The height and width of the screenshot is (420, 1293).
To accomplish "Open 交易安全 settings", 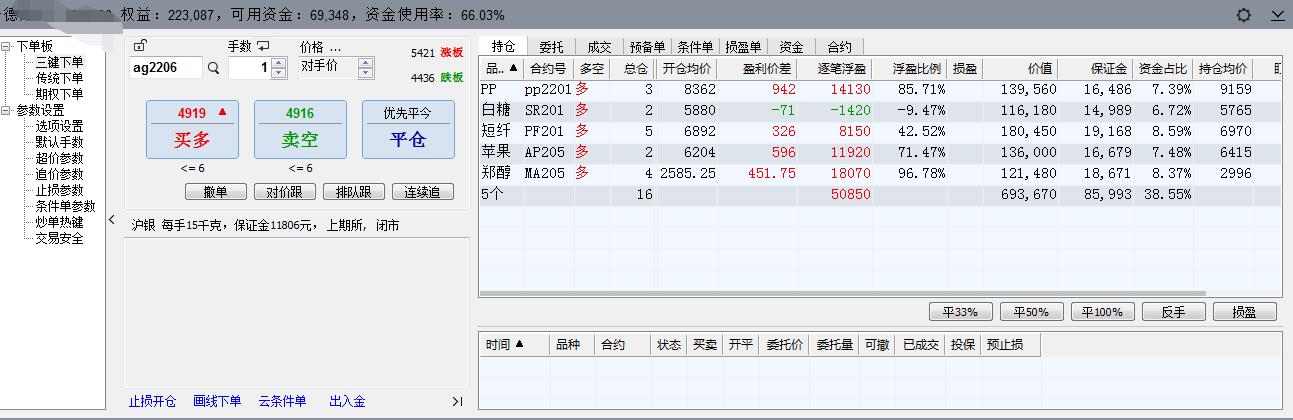I will pyautogui.click(x=60, y=238).
